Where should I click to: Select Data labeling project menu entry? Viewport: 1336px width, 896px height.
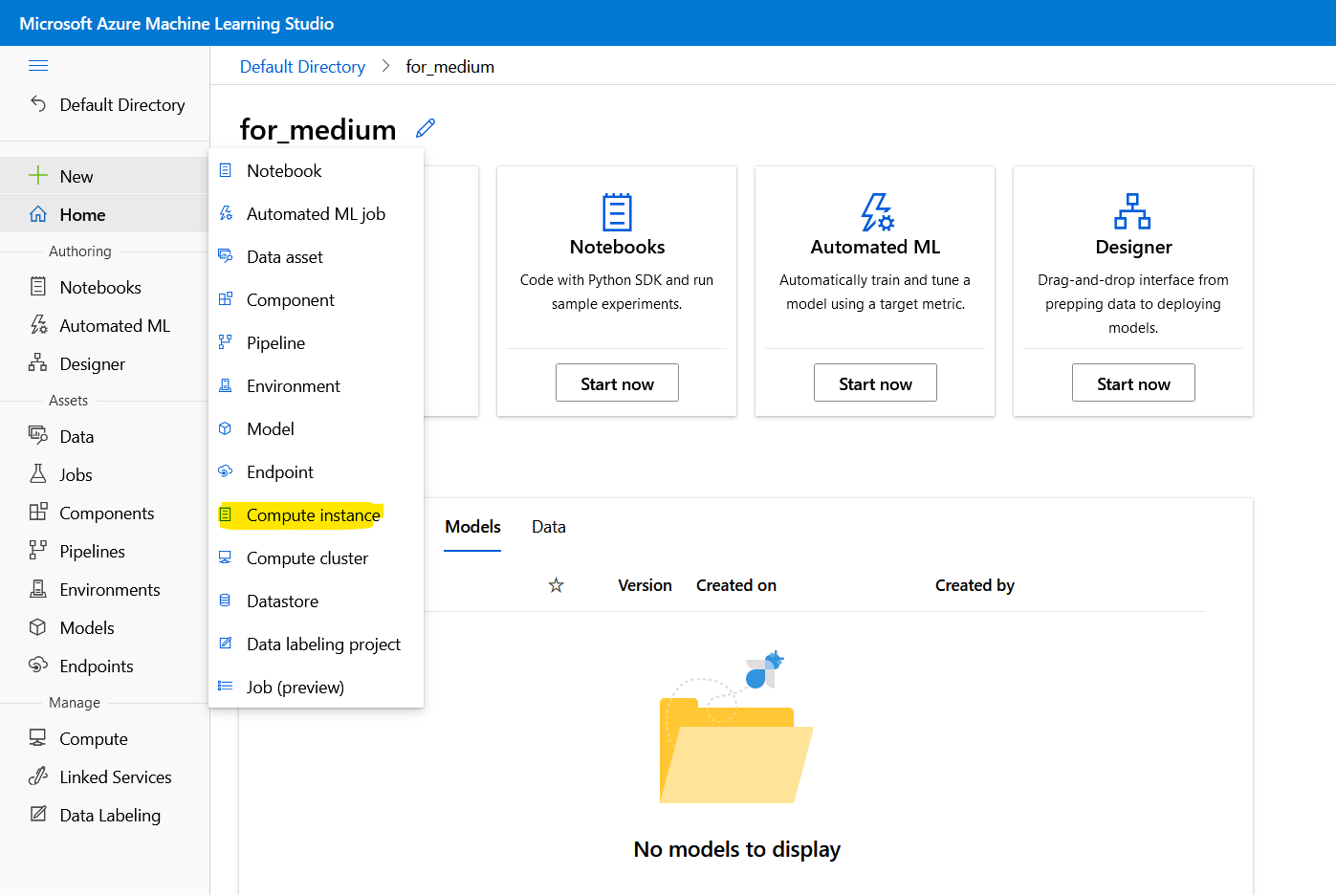pos(316,644)
